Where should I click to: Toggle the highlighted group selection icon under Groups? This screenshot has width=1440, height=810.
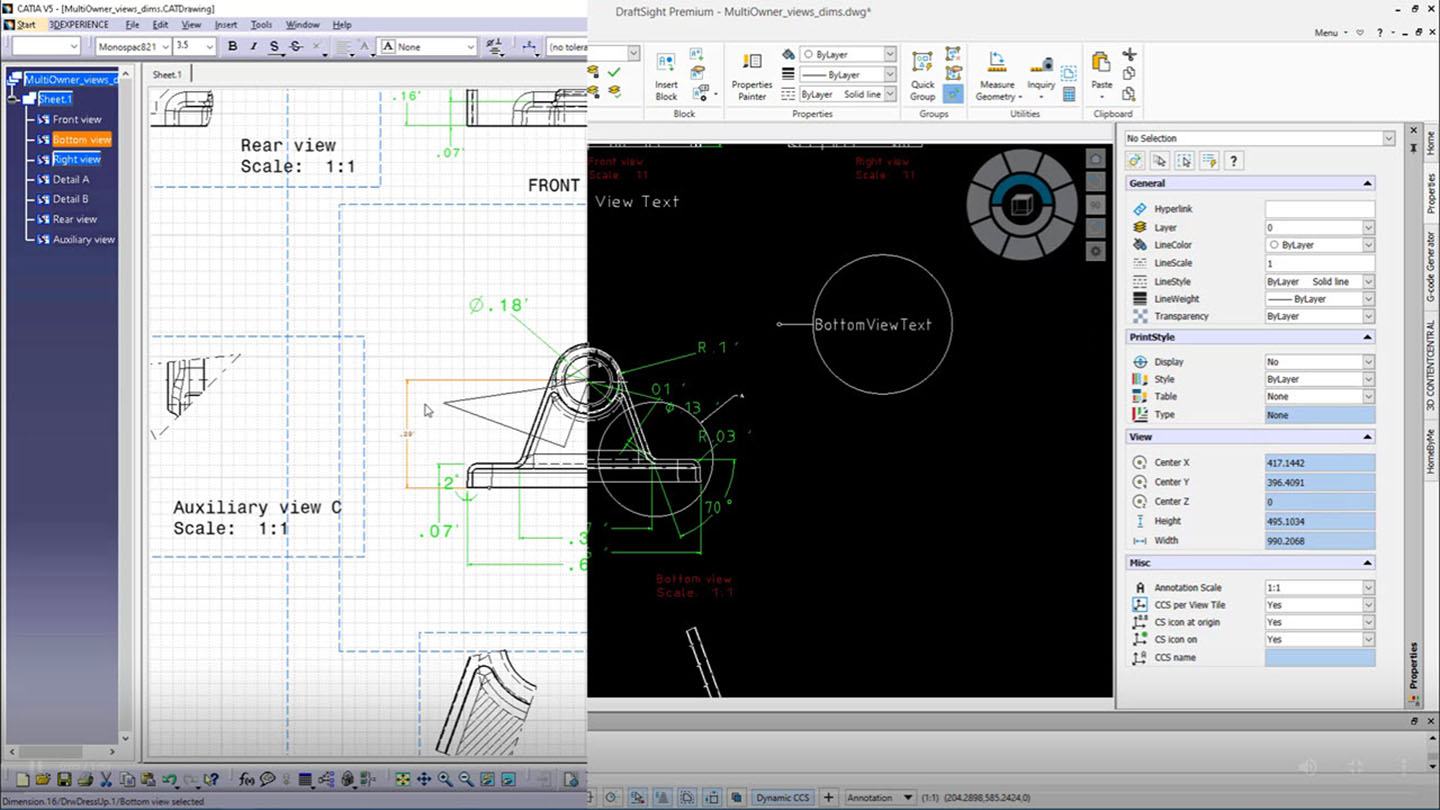point(953,94)
